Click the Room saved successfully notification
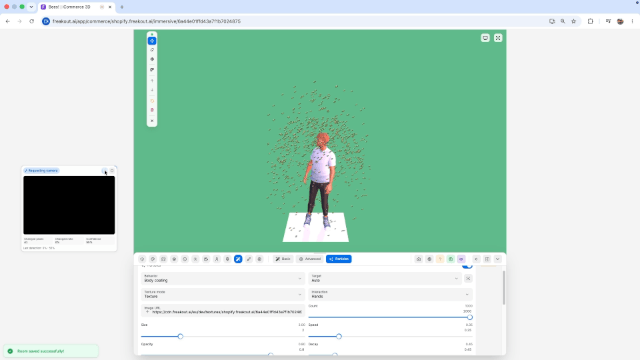Viewport: 640px width, 360px height. [51, 351]
